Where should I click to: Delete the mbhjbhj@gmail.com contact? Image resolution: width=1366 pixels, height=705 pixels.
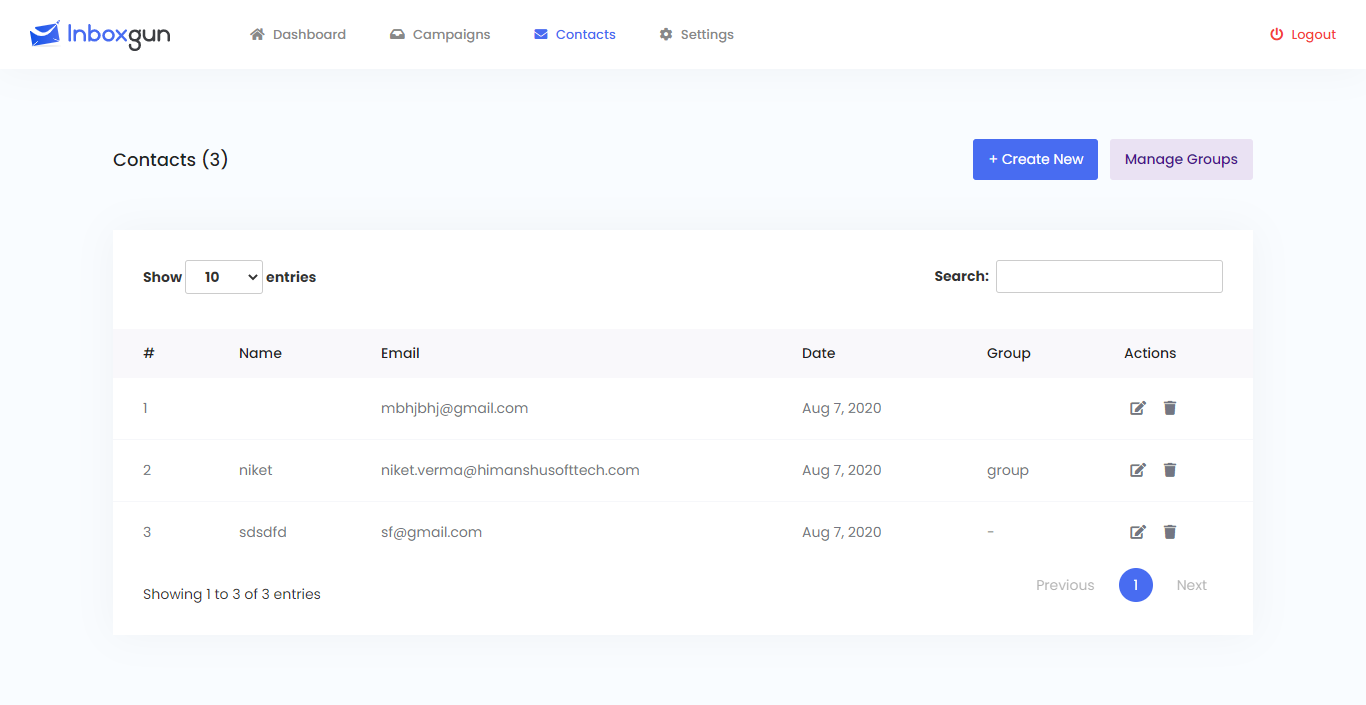point(1170,408)
